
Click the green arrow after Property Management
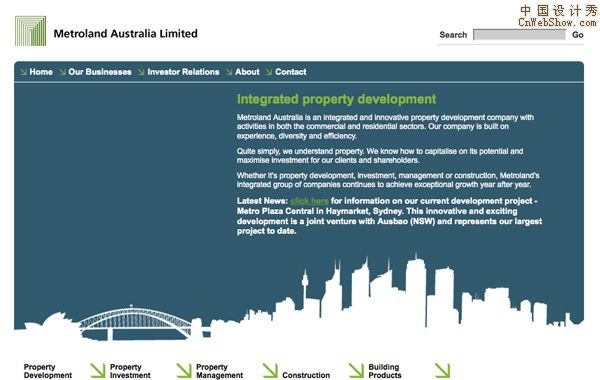click(270, 370)
